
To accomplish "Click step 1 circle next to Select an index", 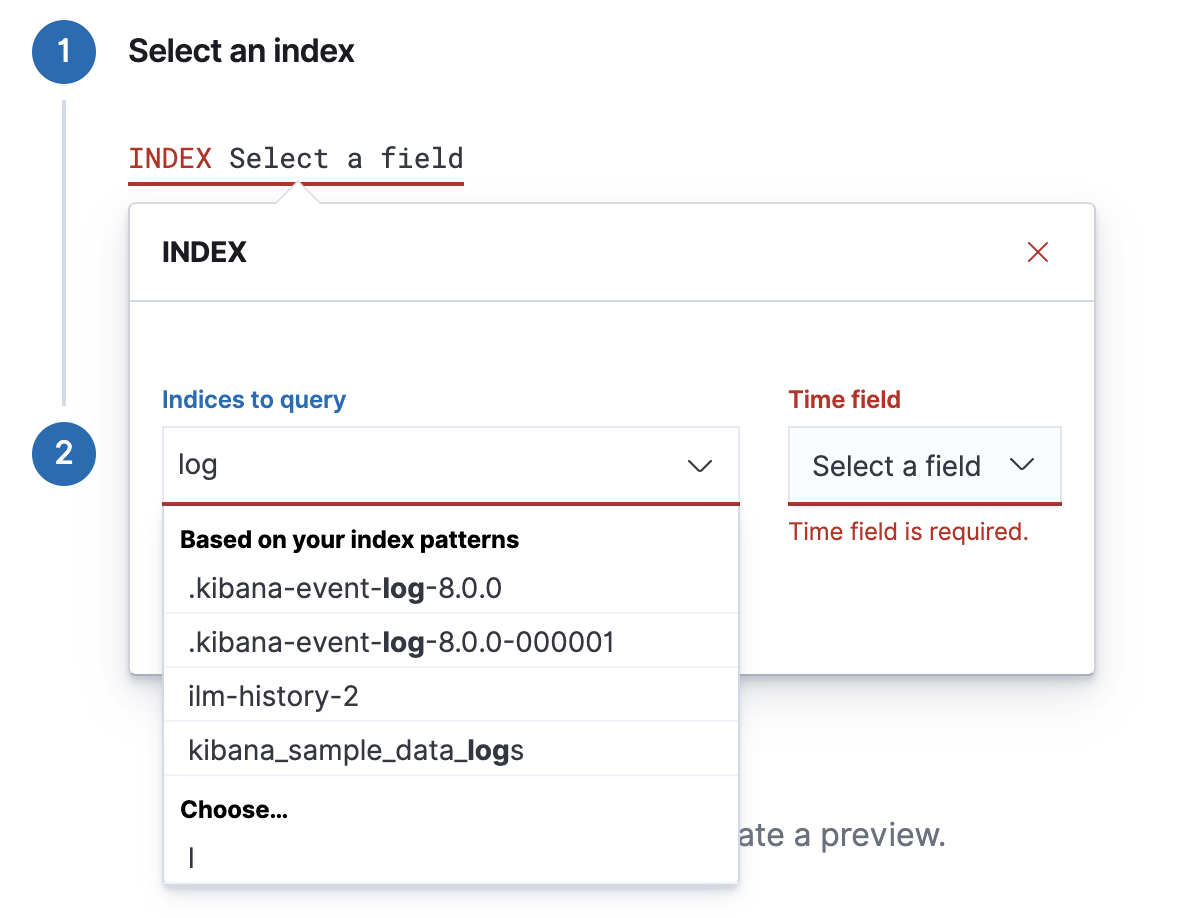I will tap(63, 51).
